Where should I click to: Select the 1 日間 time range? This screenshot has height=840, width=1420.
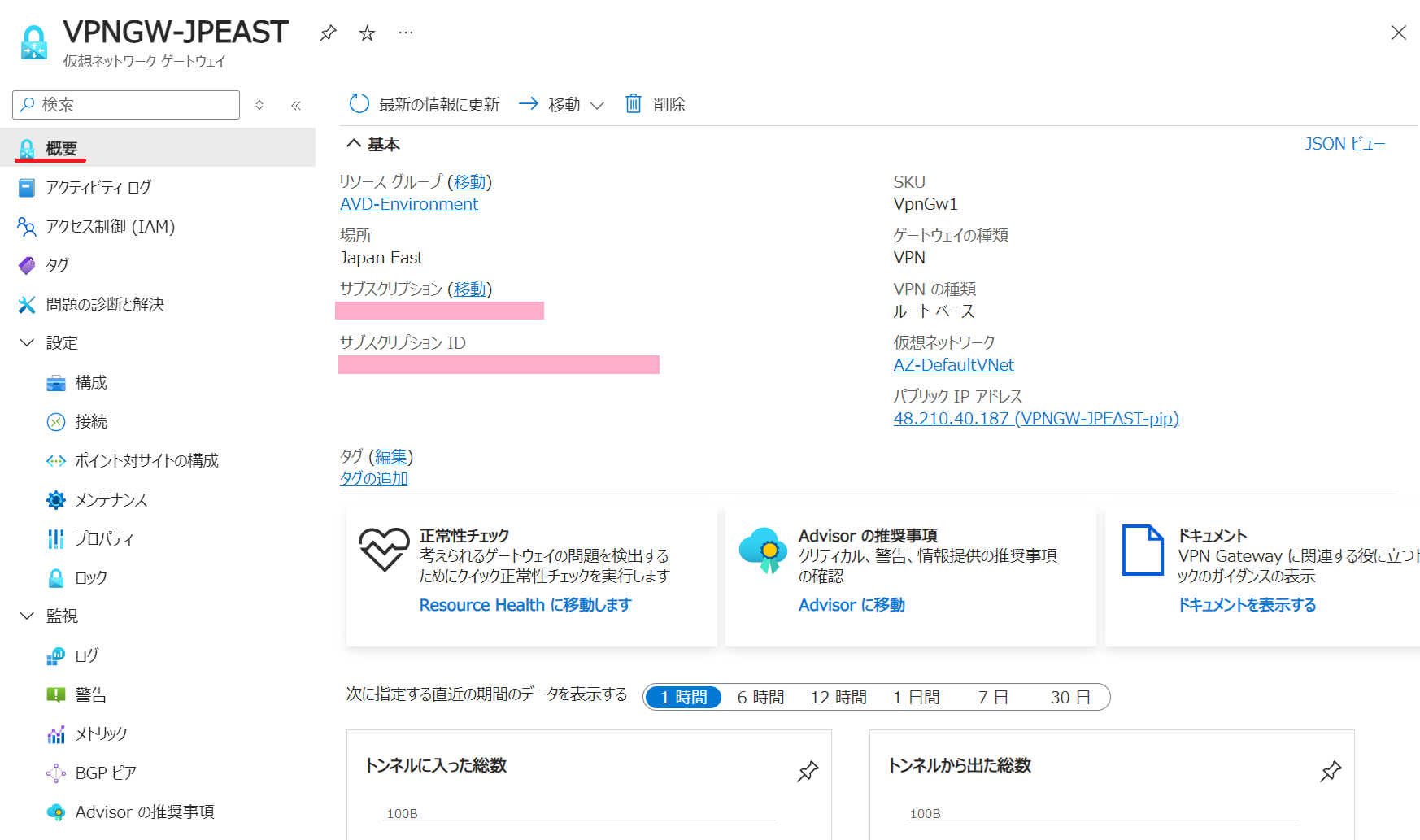(916, 697)
